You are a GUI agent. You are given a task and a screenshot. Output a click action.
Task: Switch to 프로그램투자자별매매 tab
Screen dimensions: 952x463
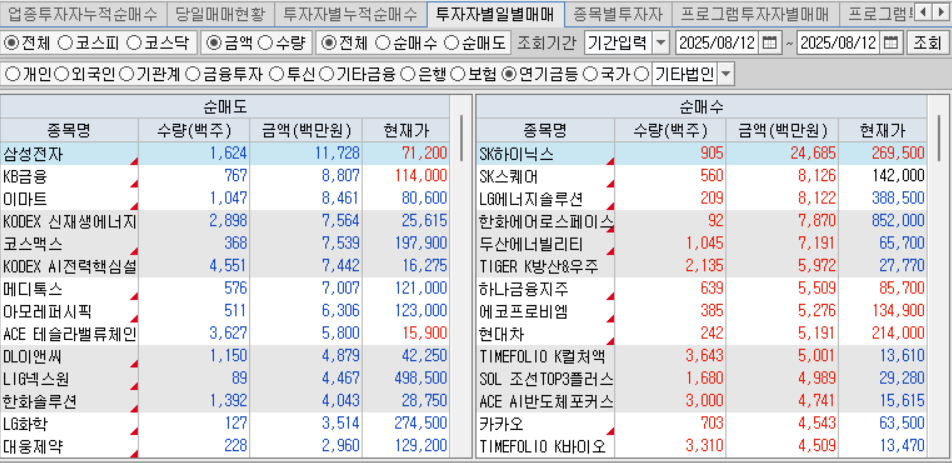pyautogui.click(x=754, y=13)
